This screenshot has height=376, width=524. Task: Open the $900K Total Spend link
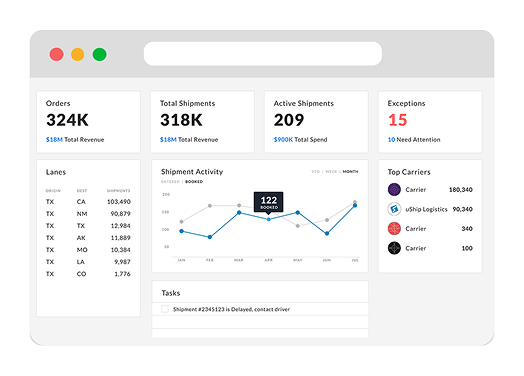(x=283, y=140)
